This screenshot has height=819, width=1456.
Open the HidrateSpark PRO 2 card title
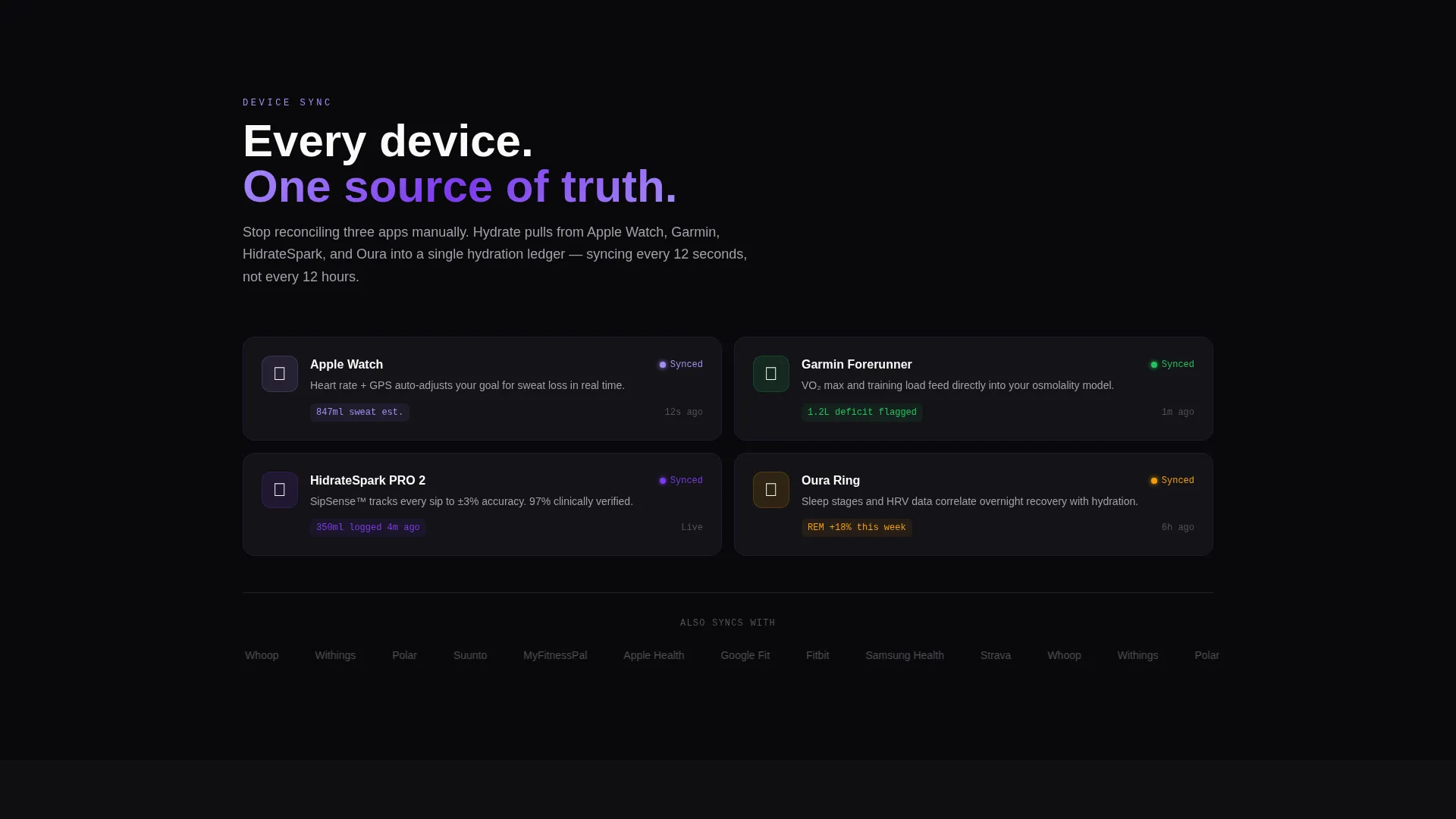click(x=368, y=481)
